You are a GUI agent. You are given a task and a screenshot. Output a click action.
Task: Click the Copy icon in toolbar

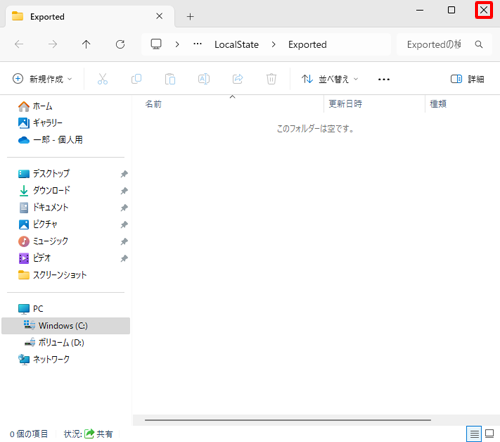pos(136,79)
